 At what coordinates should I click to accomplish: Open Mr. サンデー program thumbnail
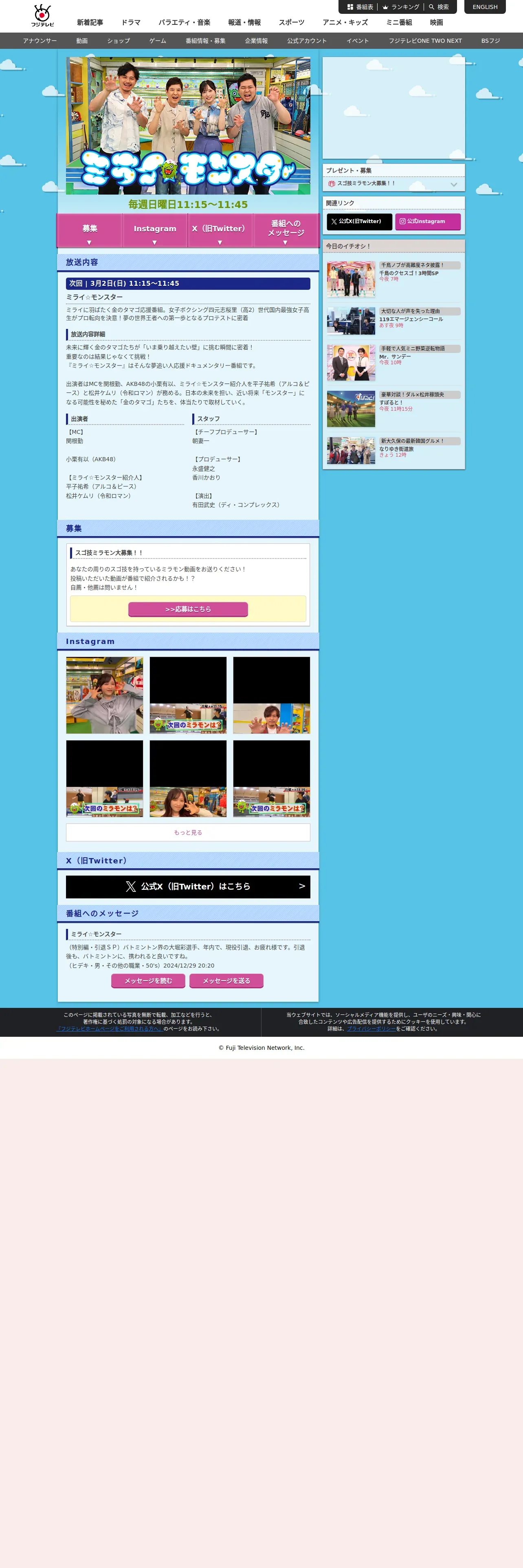coord(351,363)
